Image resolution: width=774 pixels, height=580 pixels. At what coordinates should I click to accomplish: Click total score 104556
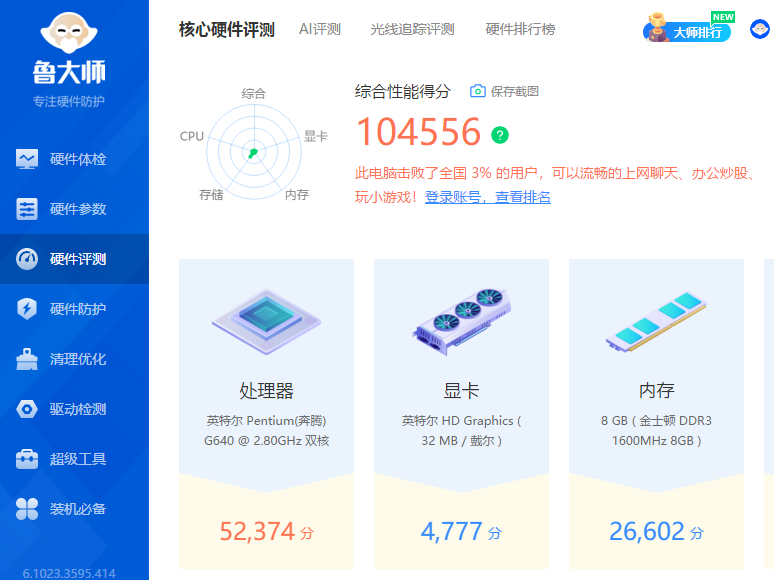(x=419, y=132)
